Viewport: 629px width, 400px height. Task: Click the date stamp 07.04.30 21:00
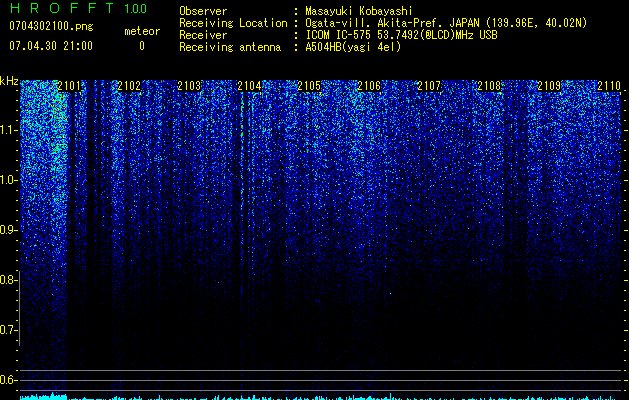51,46
